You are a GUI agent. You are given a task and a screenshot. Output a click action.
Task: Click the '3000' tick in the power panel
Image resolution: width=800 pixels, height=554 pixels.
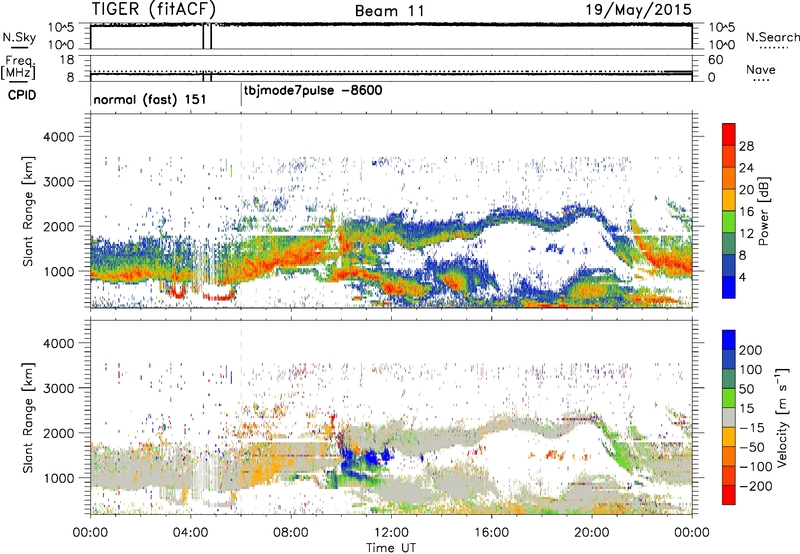59,182
